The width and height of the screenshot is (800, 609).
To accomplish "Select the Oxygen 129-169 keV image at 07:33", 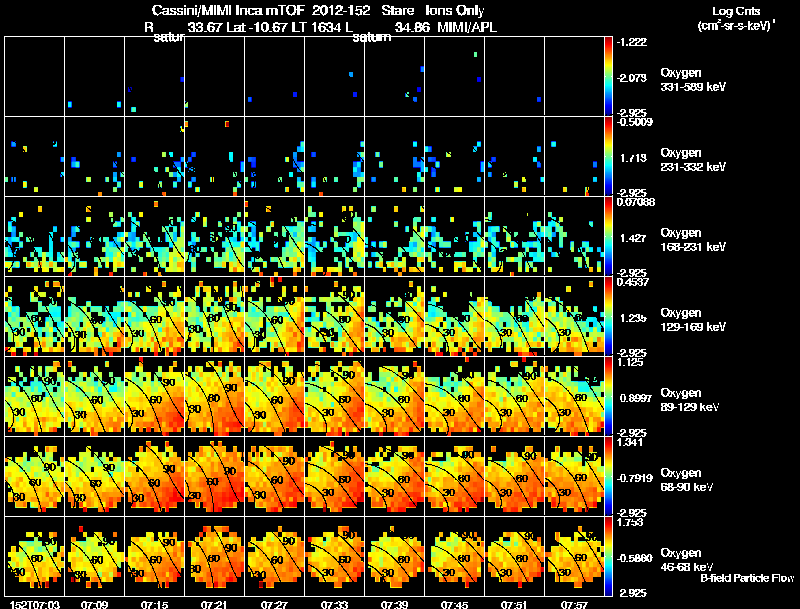I will [335, 316].
